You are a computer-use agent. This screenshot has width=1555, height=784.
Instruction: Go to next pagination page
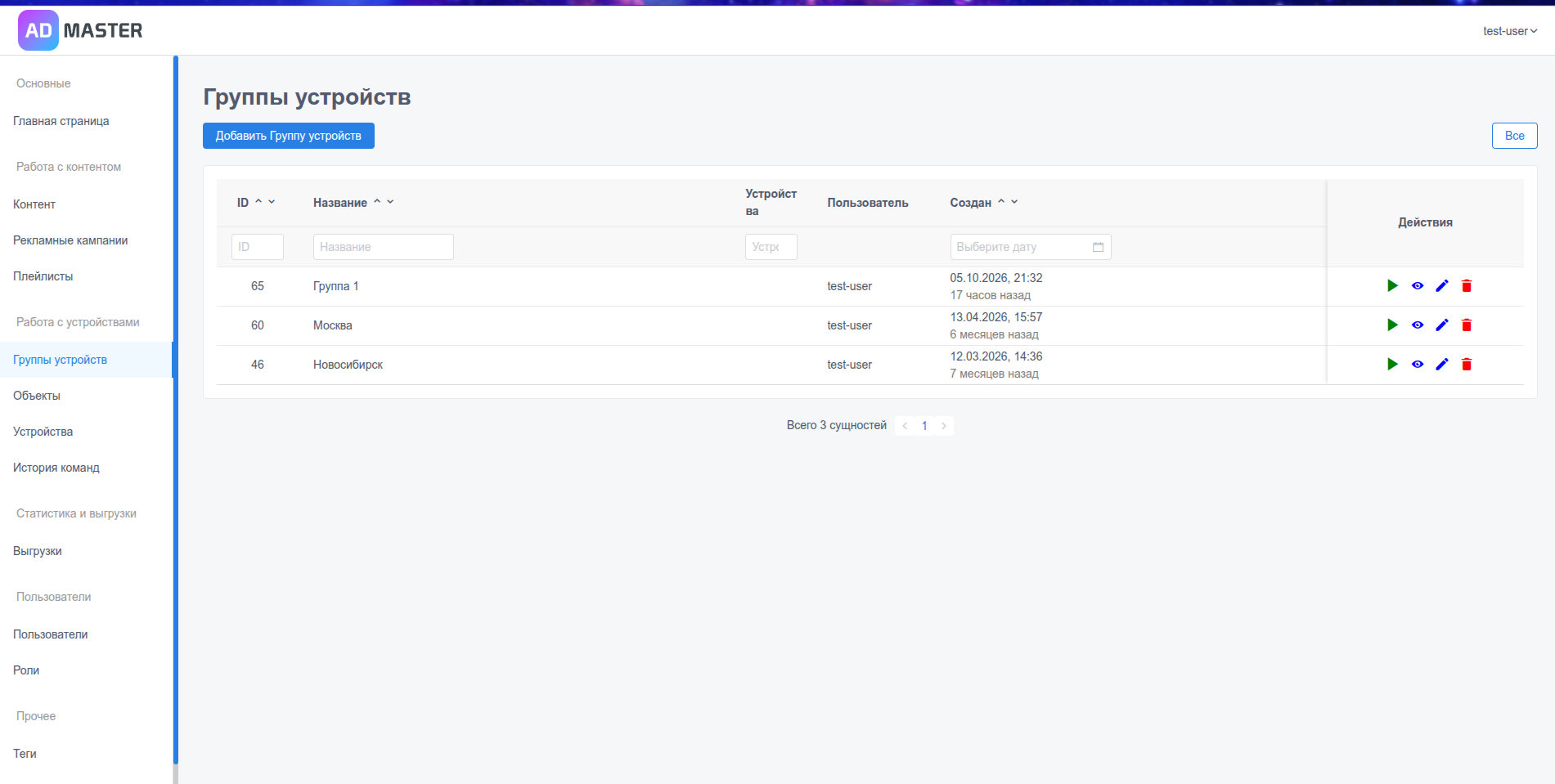tap(944, 426)
